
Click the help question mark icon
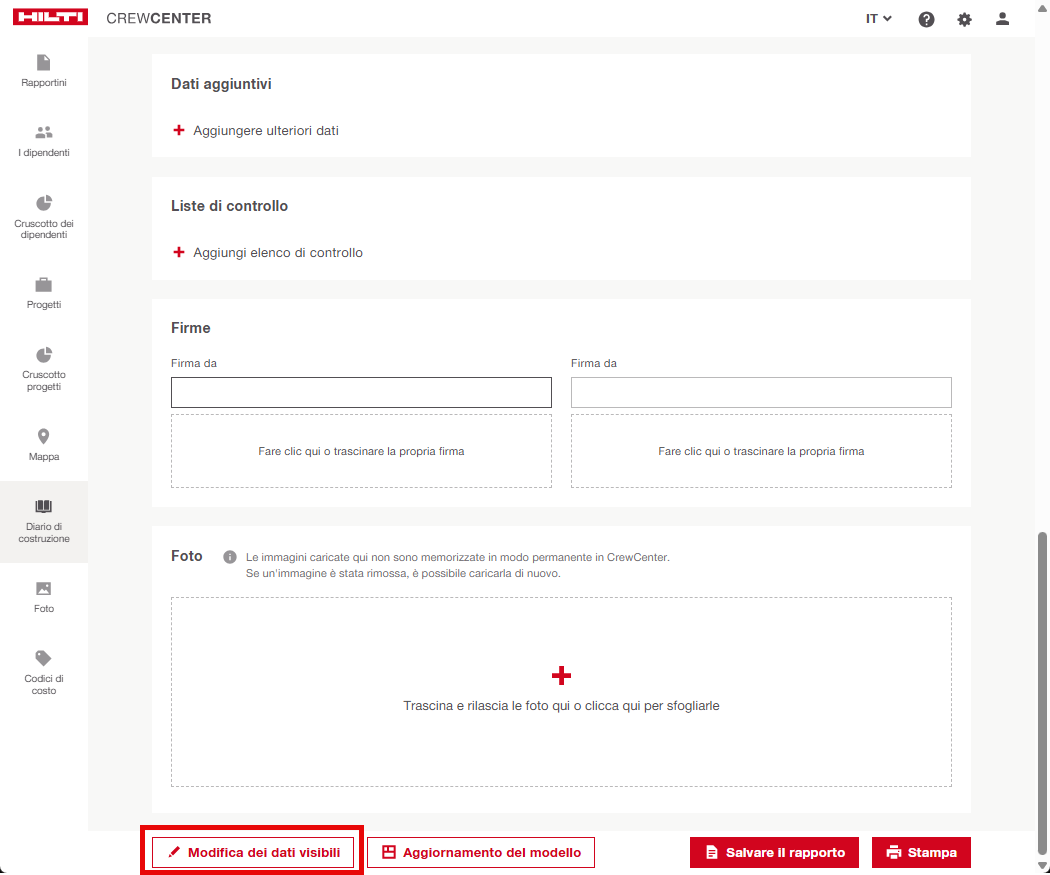(x=926, y=19)
